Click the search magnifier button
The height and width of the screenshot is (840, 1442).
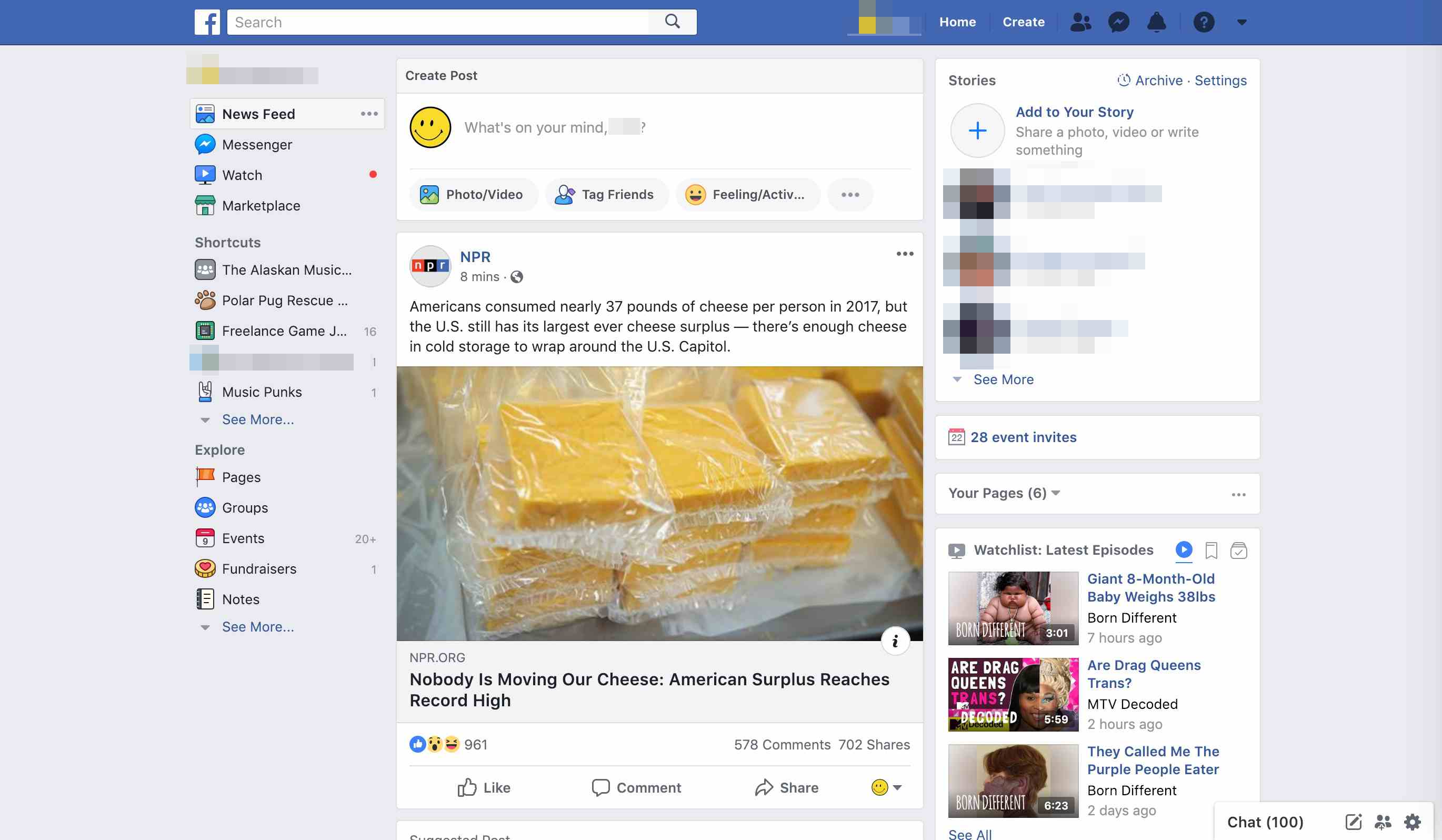pyautogui.click(x=673, y=22)
